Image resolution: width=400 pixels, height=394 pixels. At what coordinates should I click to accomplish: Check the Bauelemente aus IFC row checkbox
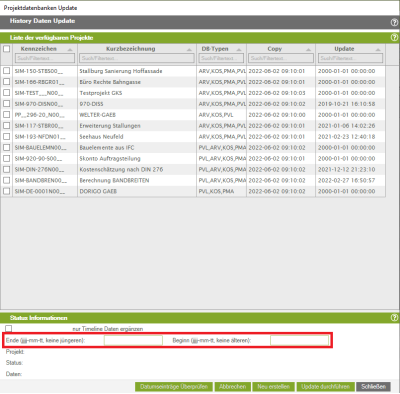coord(7,147)
